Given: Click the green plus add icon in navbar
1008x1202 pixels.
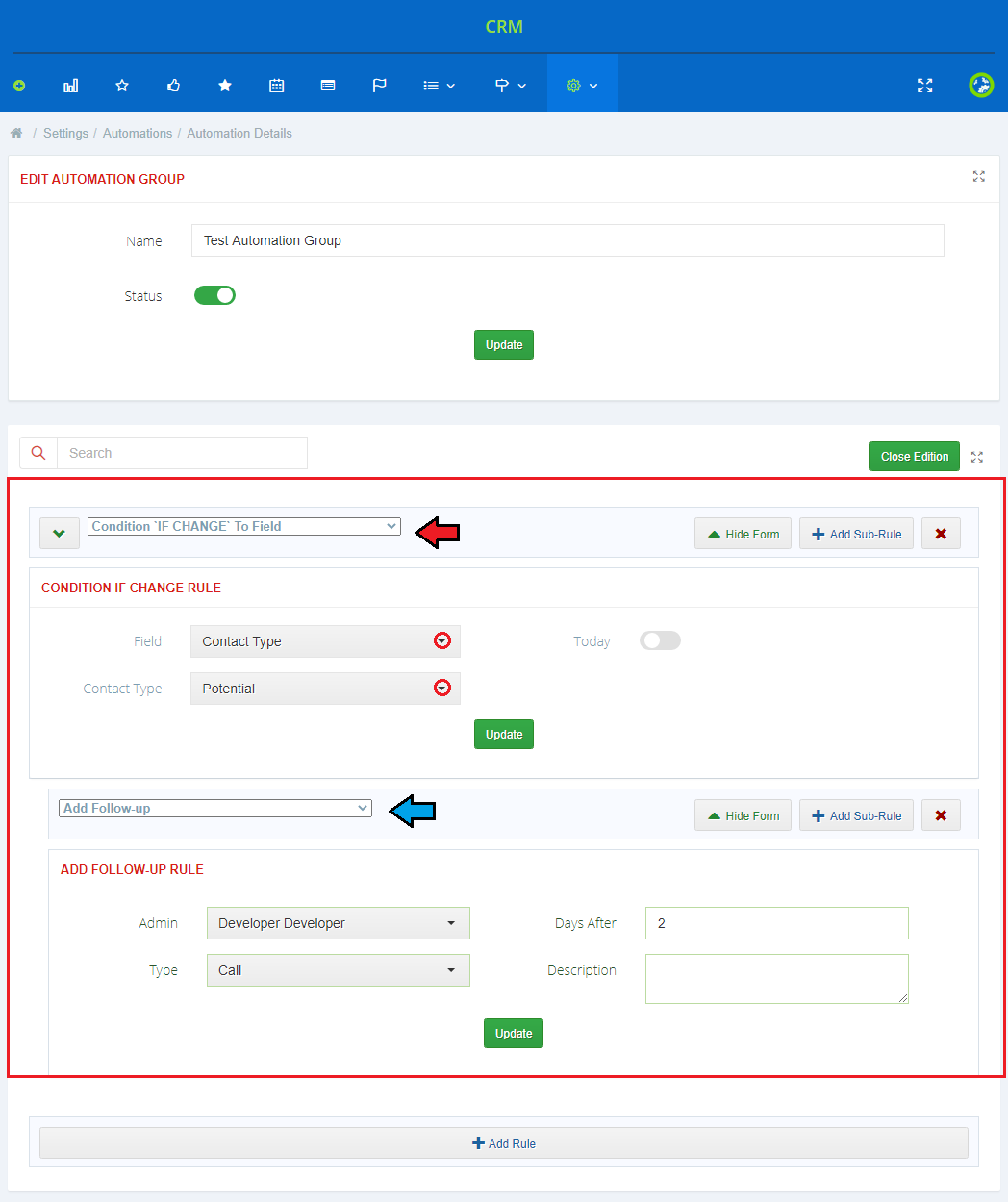Looking at the screenshot, I should click(x=19, y=86).
